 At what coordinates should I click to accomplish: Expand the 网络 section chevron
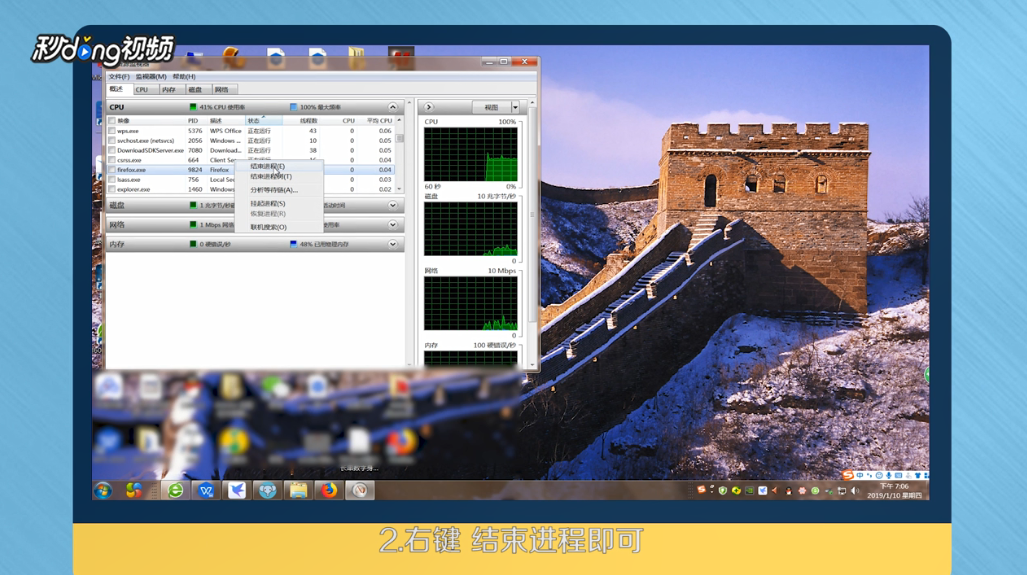click(392, 225)
